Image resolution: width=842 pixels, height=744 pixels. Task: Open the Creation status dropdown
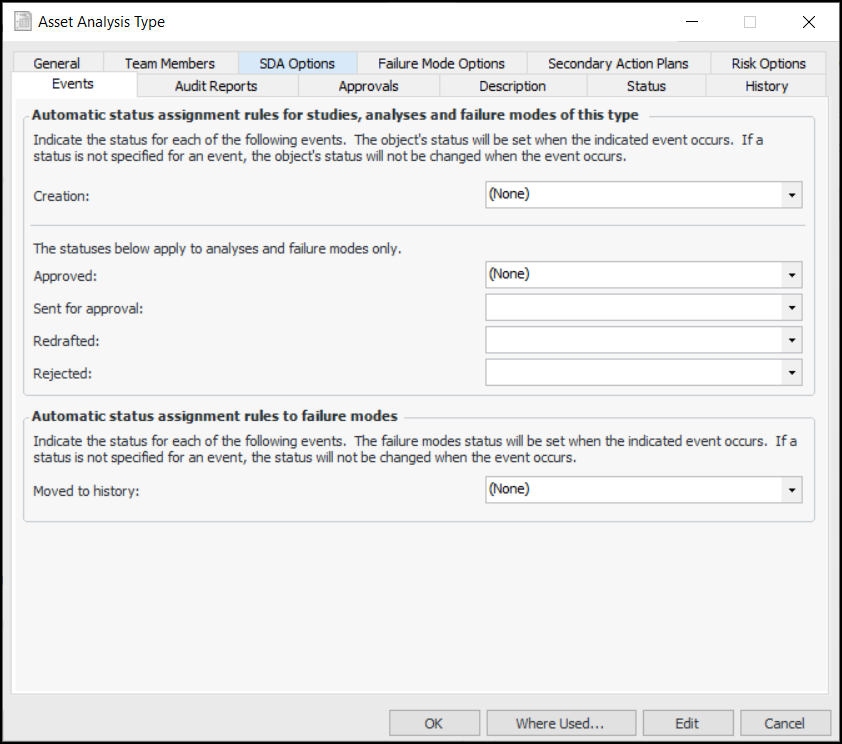coord(792,195)
